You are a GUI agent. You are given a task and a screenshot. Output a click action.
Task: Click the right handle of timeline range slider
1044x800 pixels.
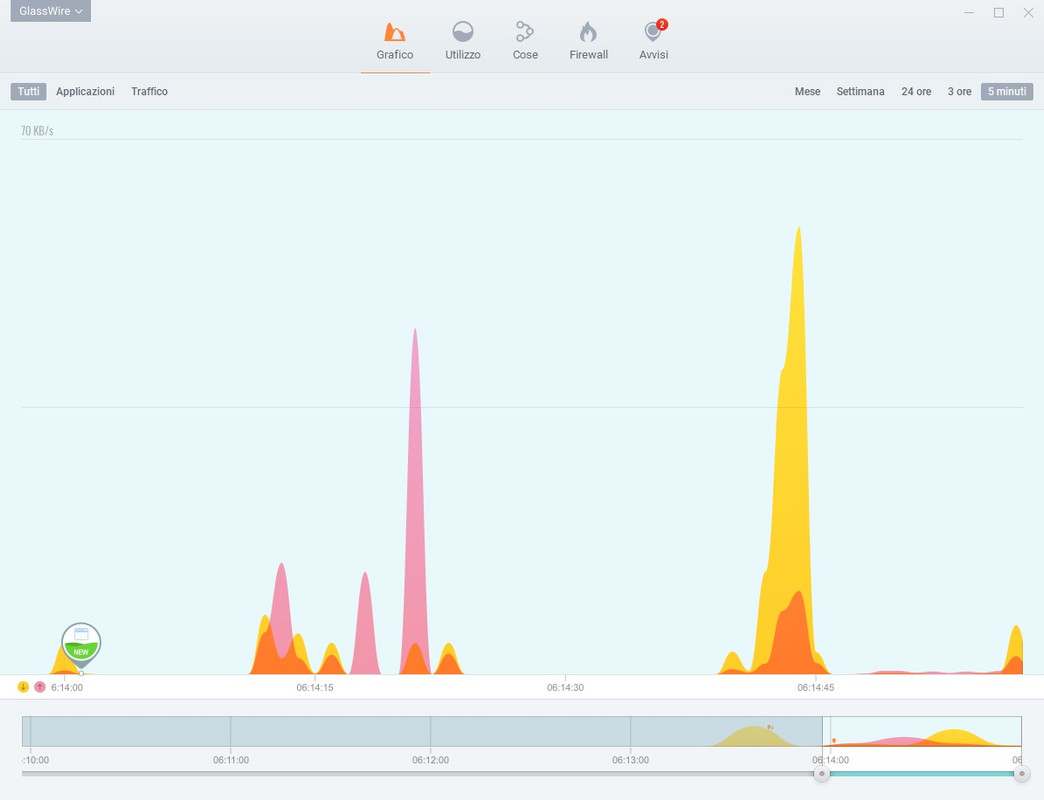click(x=1021, y=773)
